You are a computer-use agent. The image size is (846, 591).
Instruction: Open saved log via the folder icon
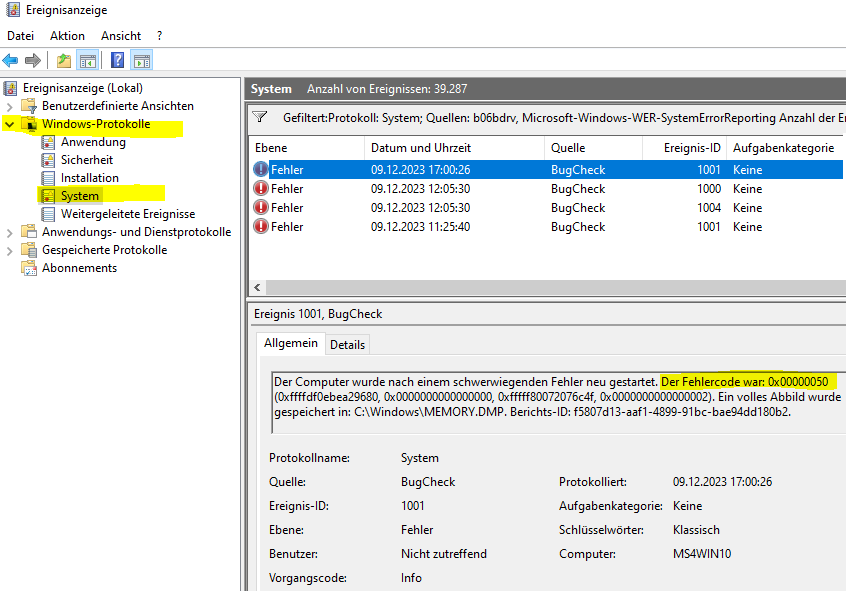[62, 59]
